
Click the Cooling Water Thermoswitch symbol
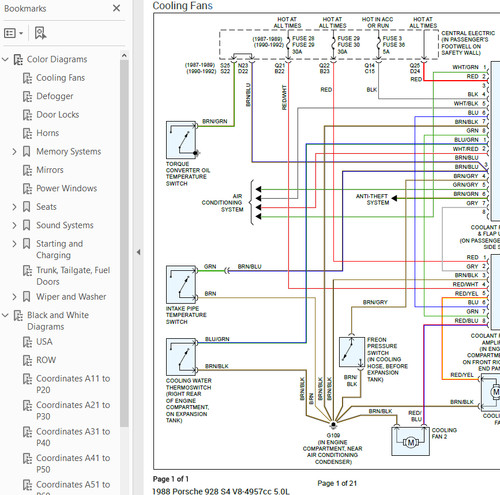click(x=181, y=357)
